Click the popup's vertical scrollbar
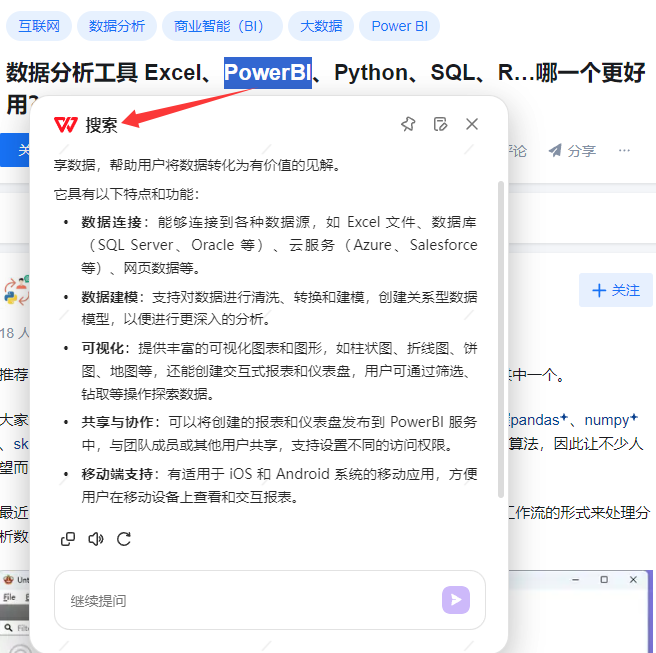This screenshot has height=653, width=656. pyautogui.click(x=500, y=339)
